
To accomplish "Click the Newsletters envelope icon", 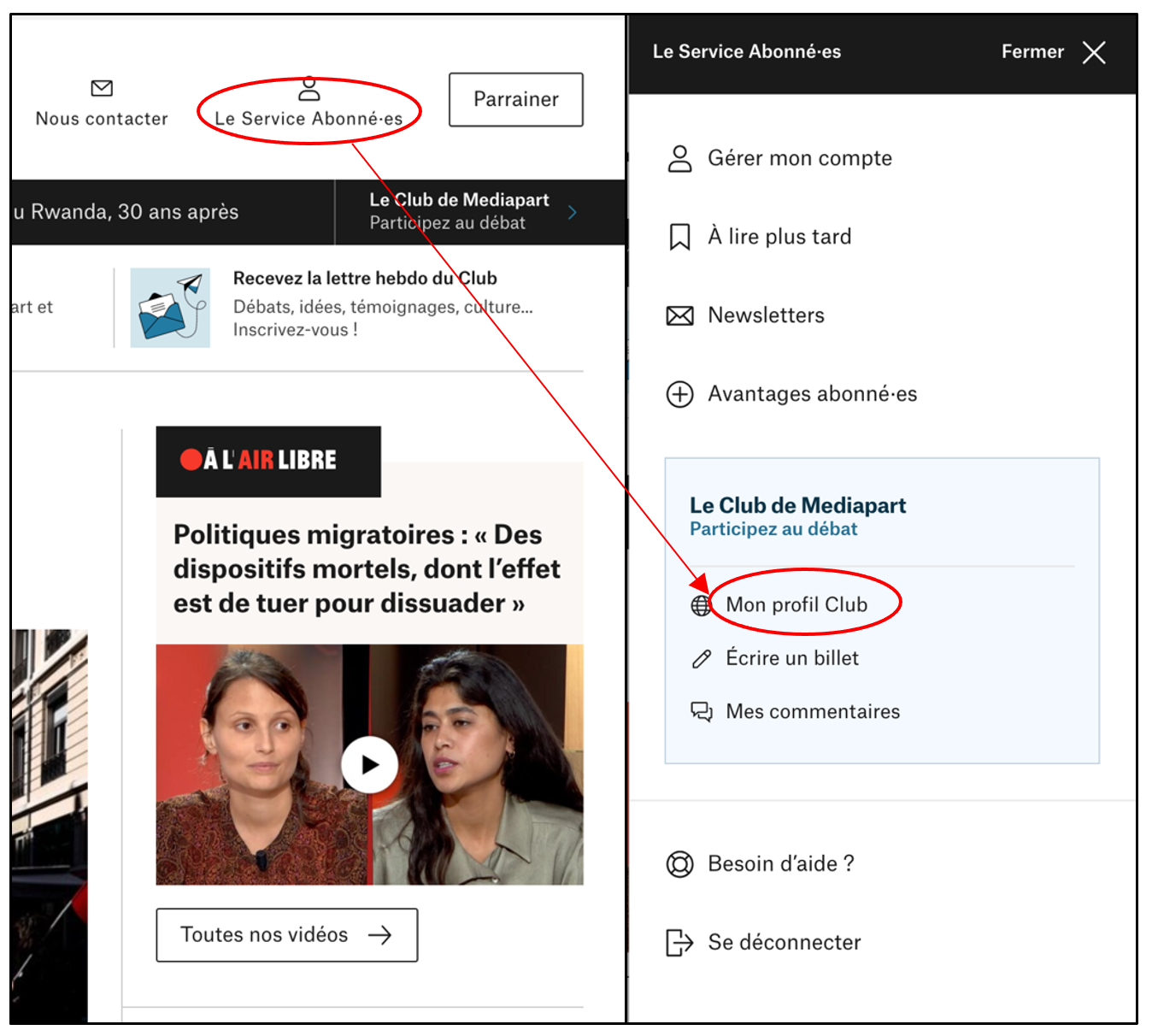I will (680, 316).
